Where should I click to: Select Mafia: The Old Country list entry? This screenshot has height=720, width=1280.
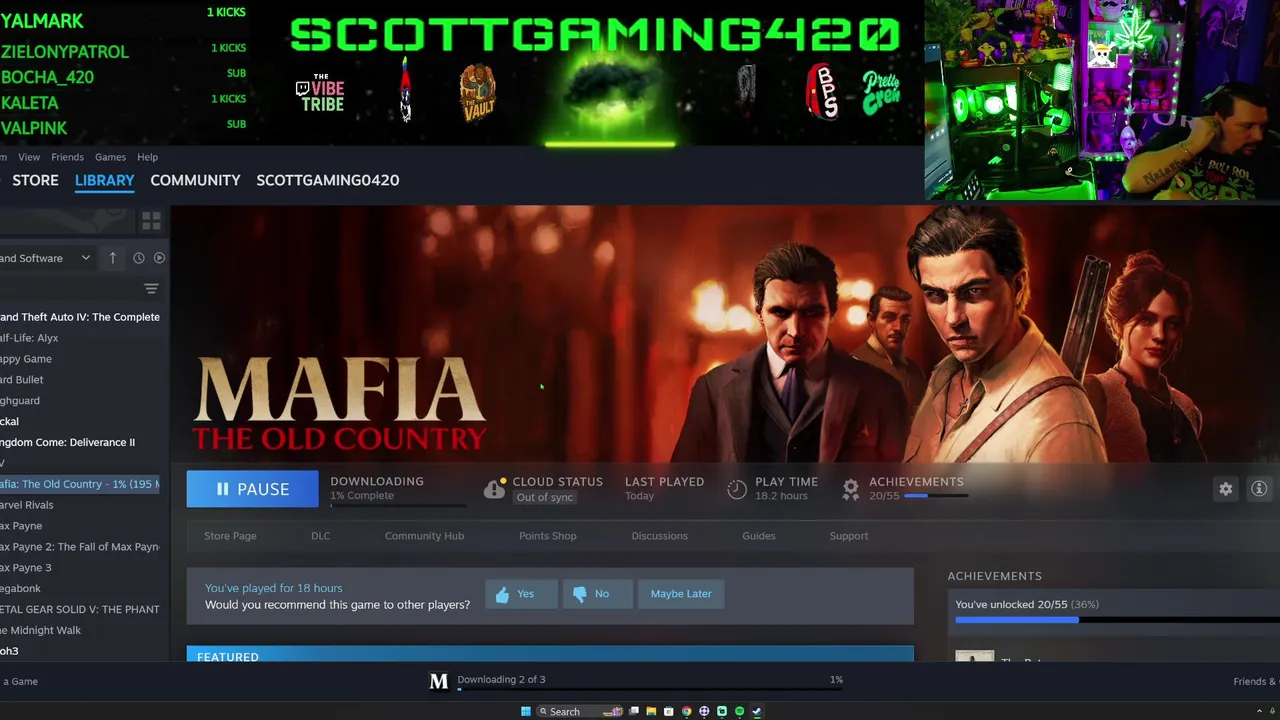point(82,484)
